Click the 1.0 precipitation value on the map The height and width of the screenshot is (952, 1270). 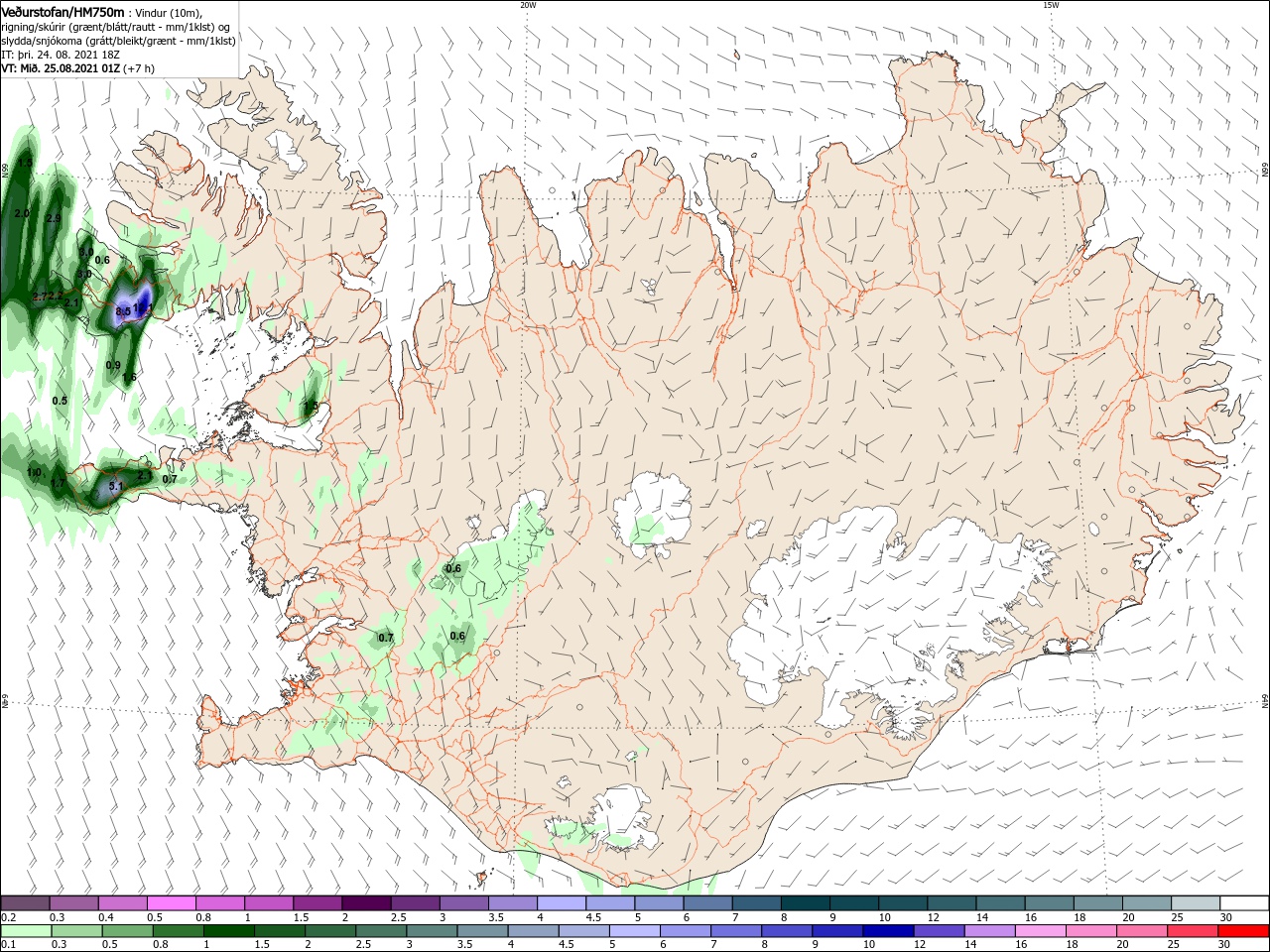coord(35,472)
